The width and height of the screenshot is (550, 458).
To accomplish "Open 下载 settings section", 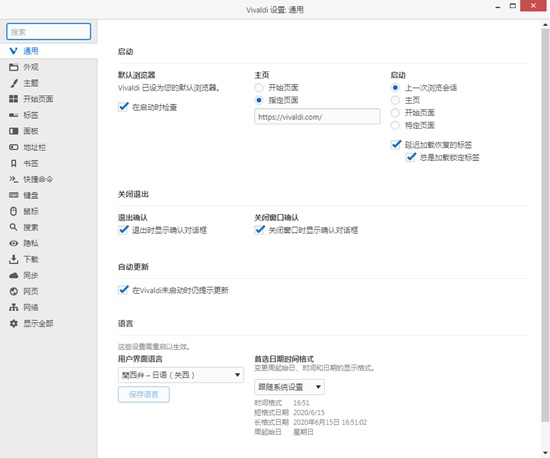I will pos(48,259).
